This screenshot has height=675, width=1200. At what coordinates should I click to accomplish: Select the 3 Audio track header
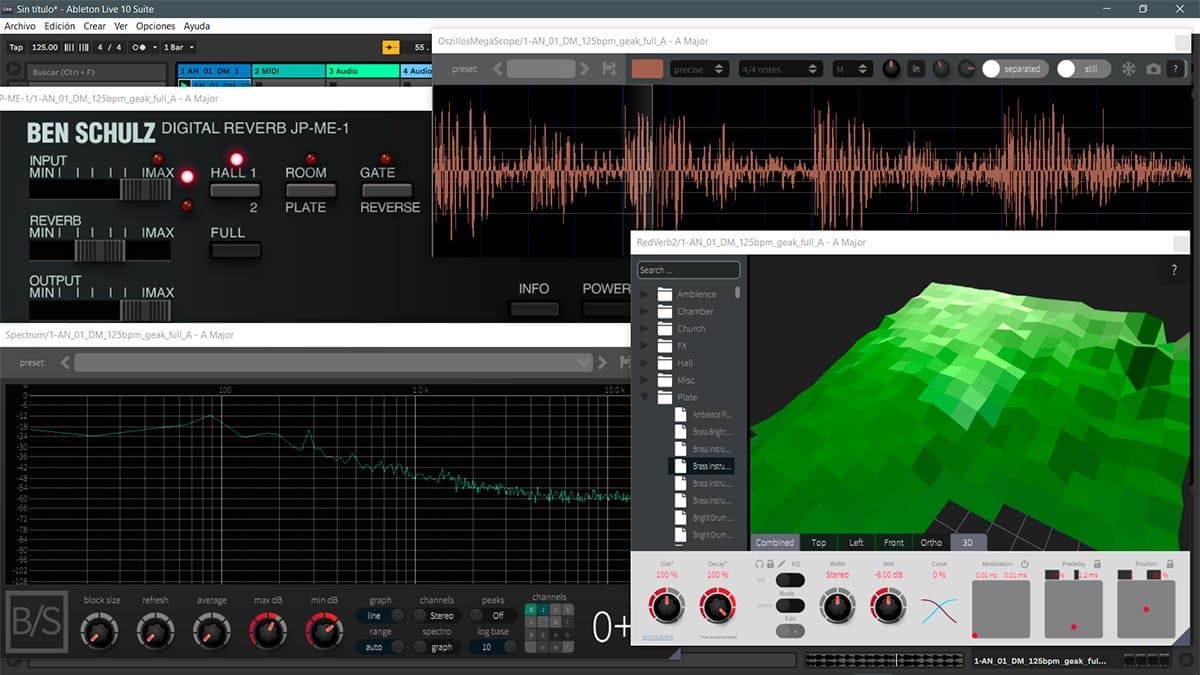point(363,71)
